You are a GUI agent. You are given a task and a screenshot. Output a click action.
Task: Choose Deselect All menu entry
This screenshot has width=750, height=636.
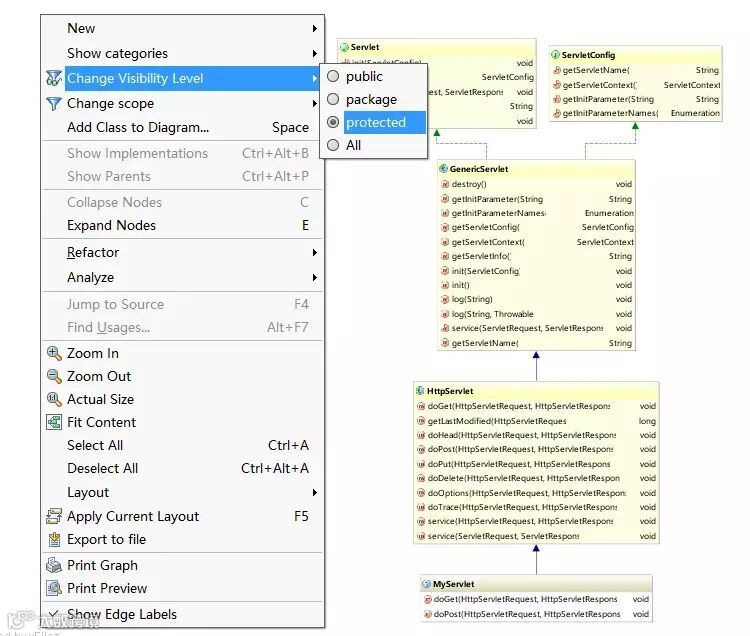point(183,468)
